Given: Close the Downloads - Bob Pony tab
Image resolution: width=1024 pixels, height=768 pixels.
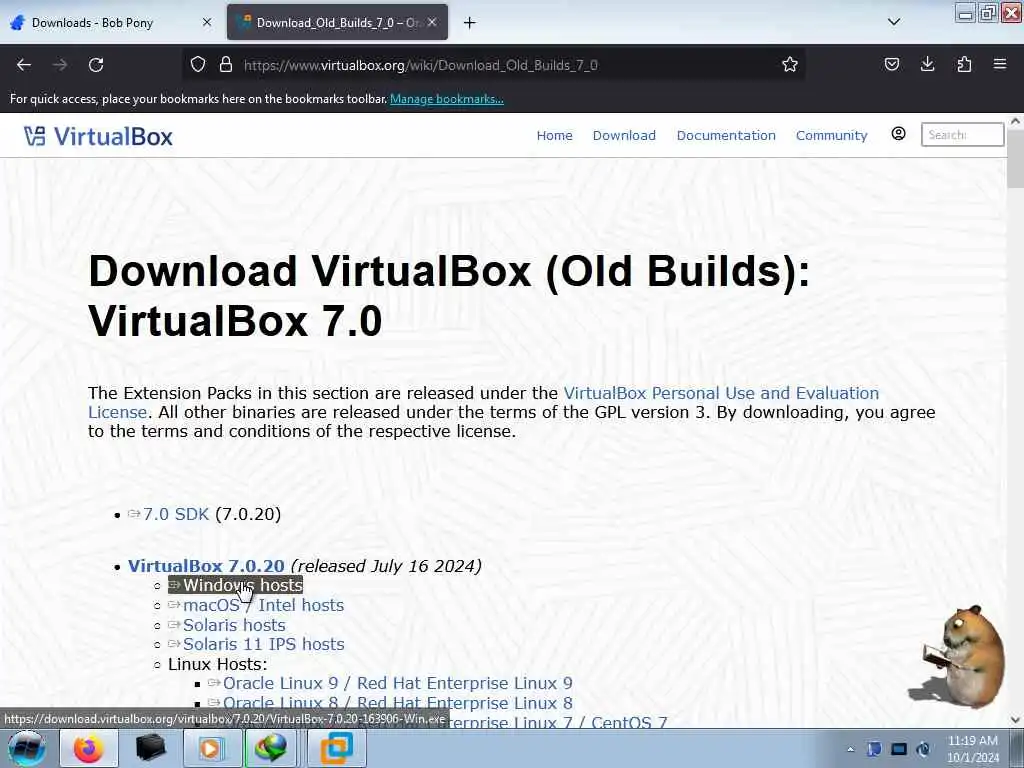Looking at the screenshot, I should [x=207, y=22].
